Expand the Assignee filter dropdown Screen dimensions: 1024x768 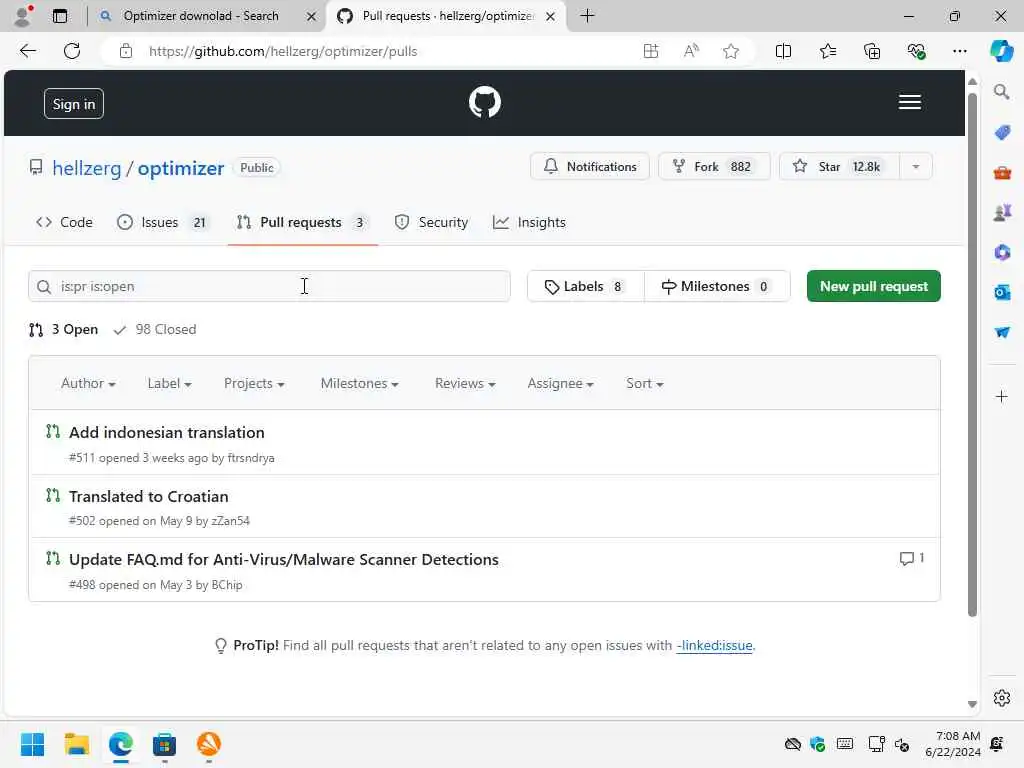(560, 383)
